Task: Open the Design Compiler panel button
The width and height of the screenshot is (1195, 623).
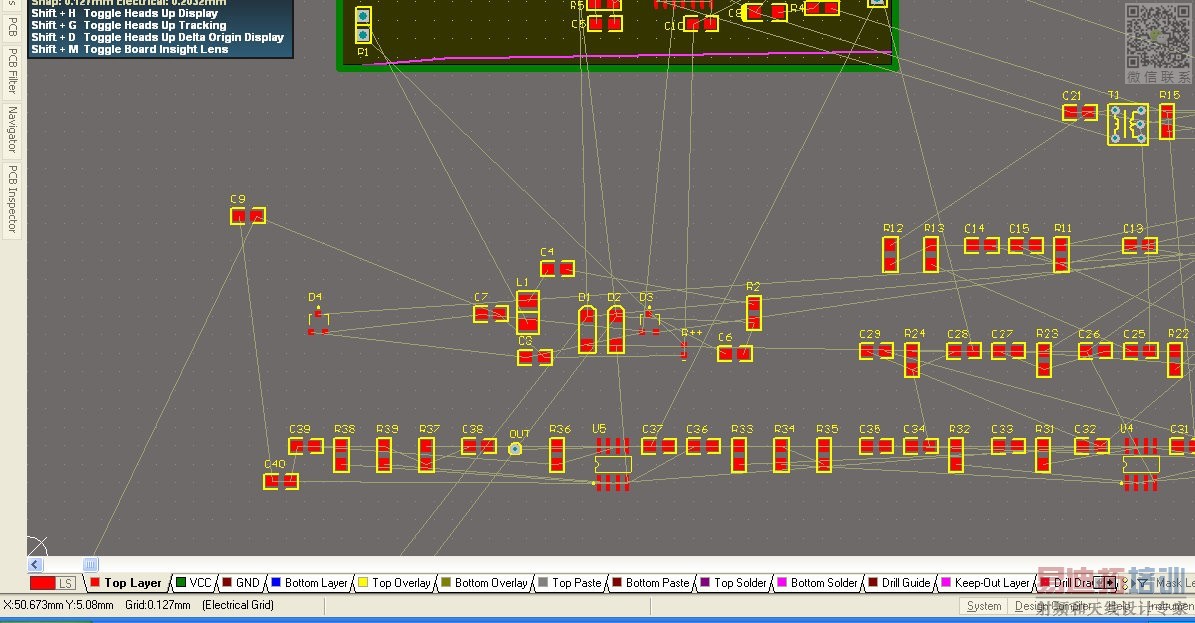Action: point(1054,606)
